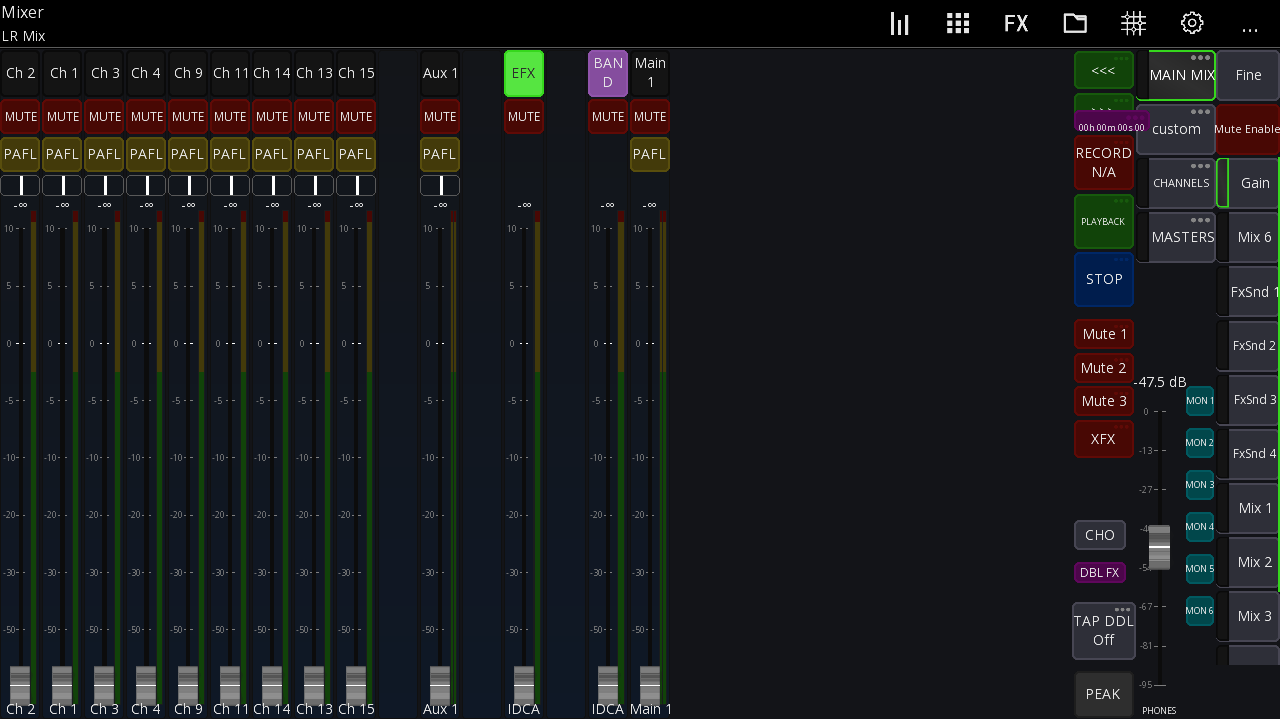Select the green EFX DCA button

pos(524,74)
